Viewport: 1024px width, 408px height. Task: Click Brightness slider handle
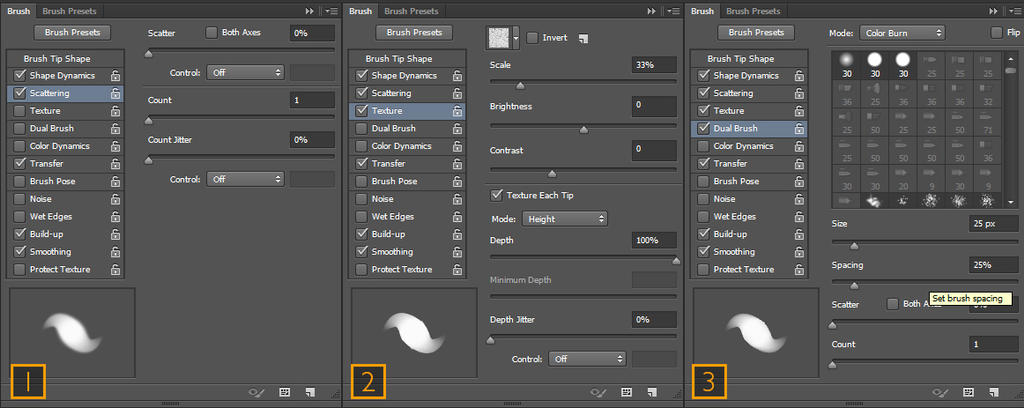[x=584, y=129]
